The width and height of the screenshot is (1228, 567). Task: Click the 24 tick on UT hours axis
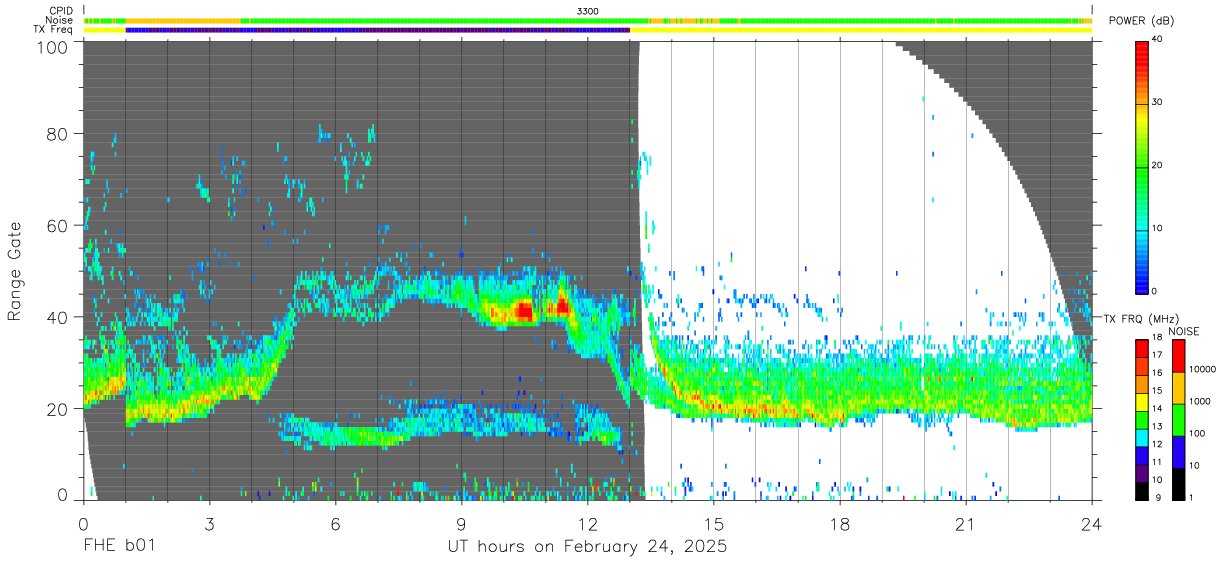[1091, 523]
